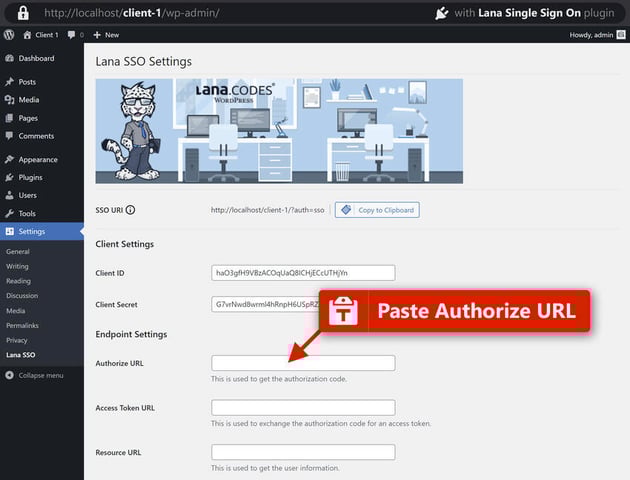
Task: Click the Plugins plug icon
Action: pyautogui.click(x=10, y=177)
